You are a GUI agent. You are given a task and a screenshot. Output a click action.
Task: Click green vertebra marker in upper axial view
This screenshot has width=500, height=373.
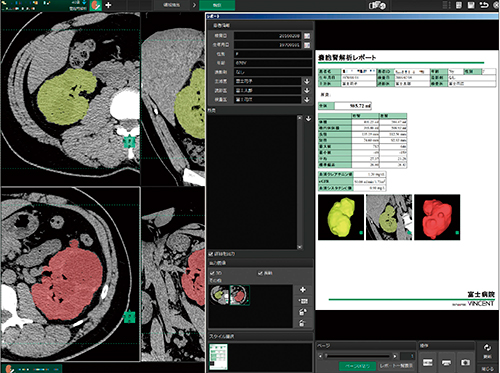point(129,142)
